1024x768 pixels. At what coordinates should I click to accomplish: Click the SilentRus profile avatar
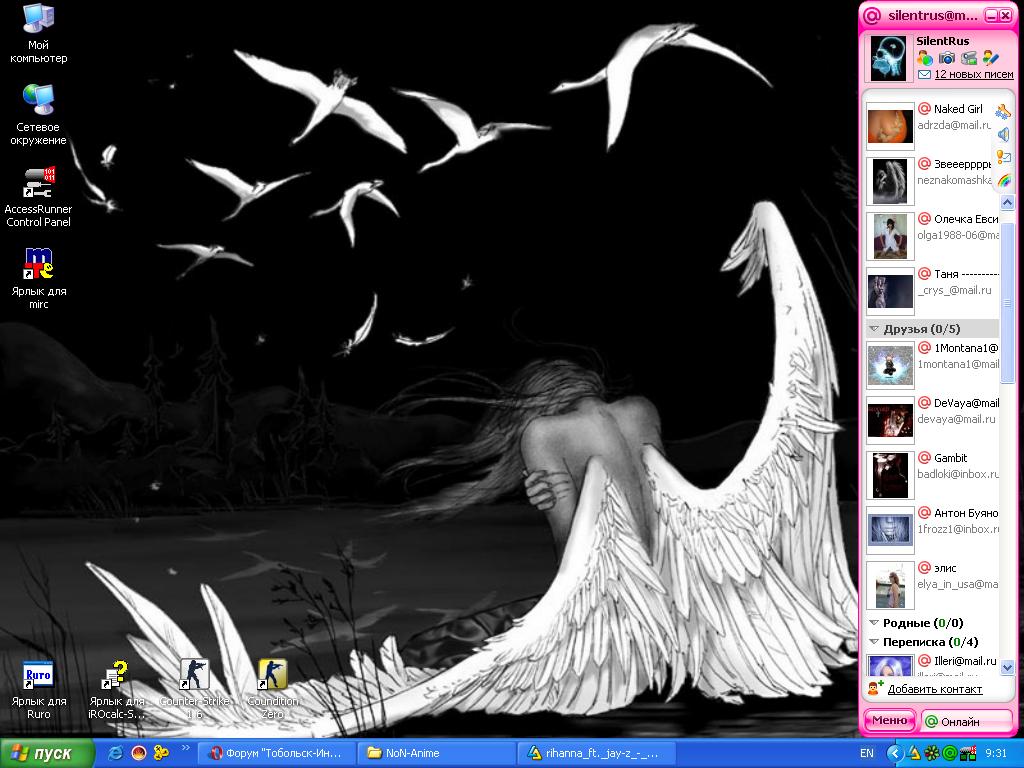888,58
